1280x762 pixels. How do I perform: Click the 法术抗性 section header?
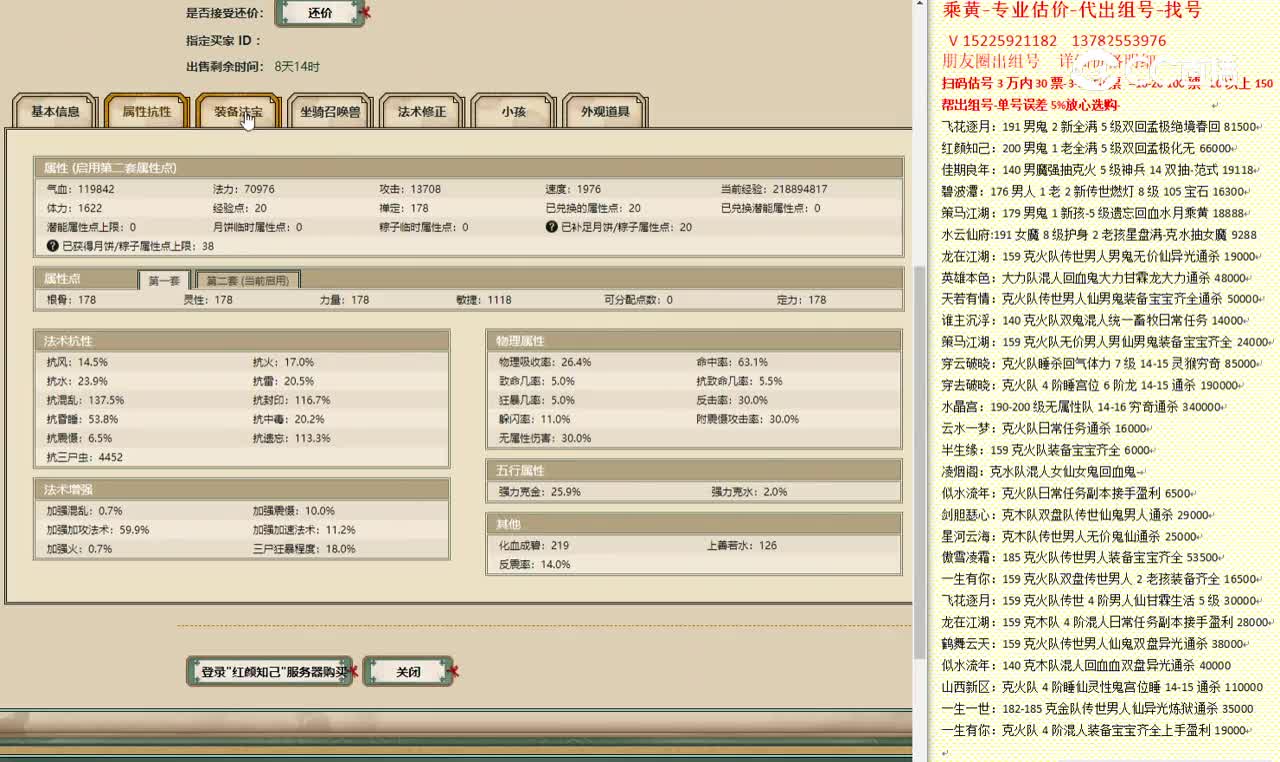(241, 341)
